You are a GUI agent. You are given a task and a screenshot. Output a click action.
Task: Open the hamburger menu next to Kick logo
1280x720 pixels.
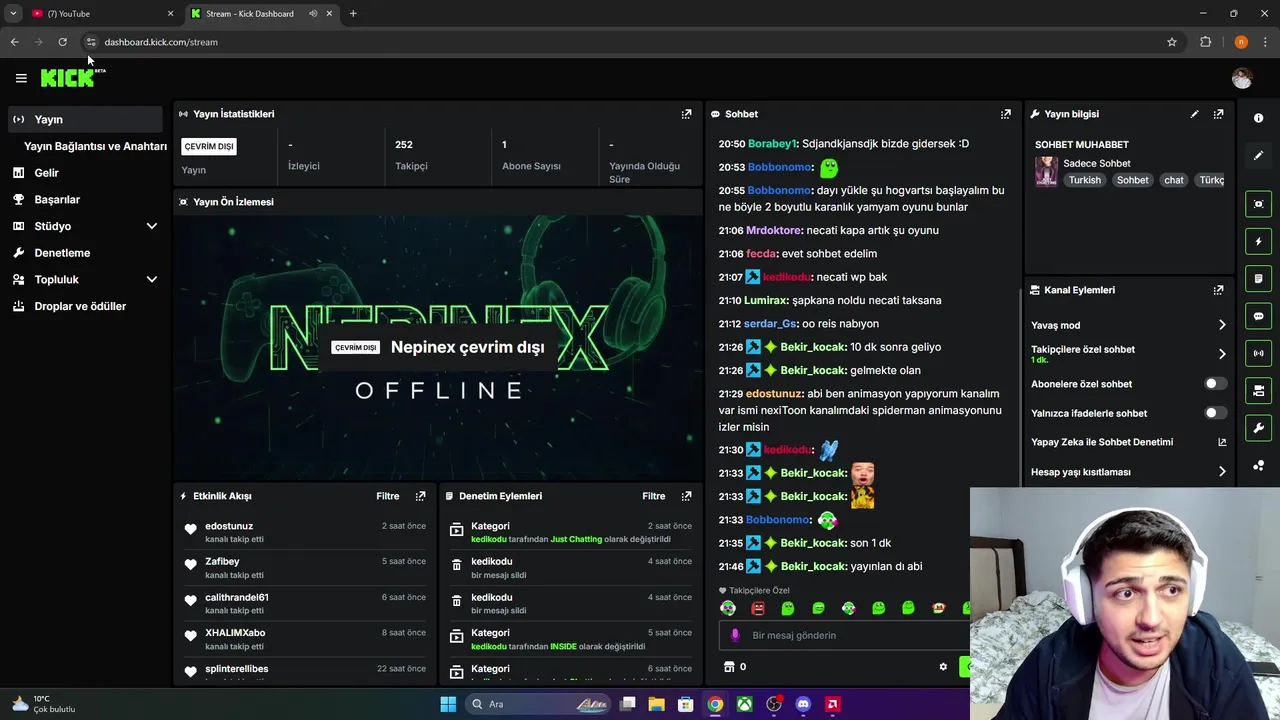[21, 78]
